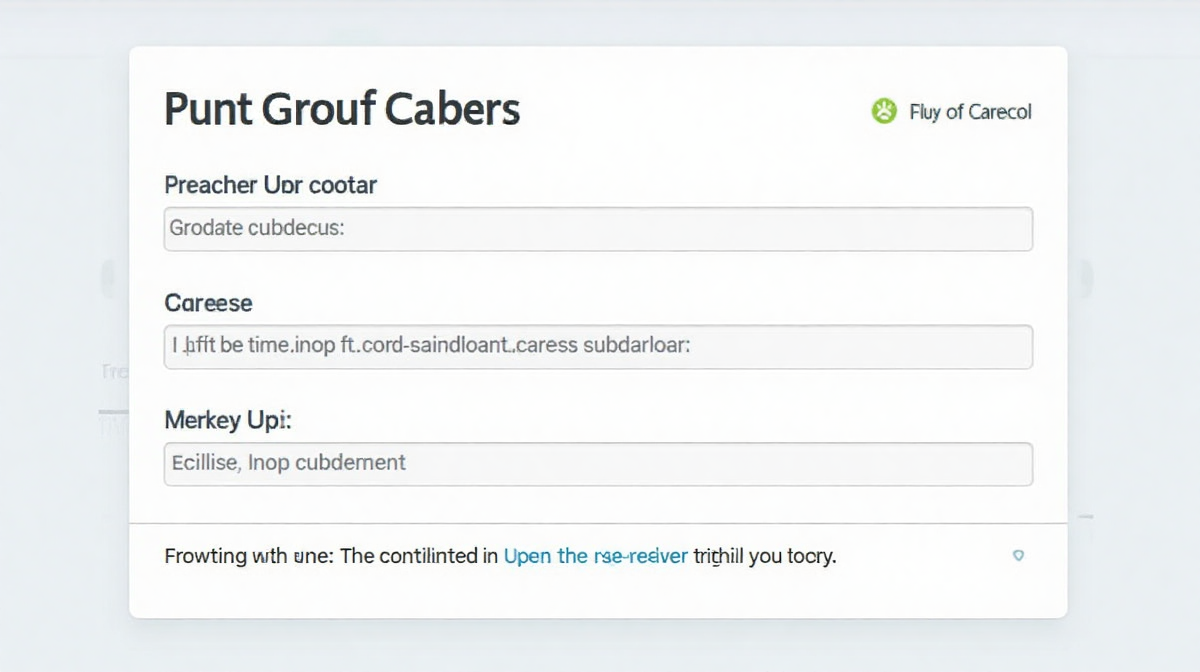The image size is (1200, 672).
Task: Click into the Careese text field
Action: coord(598,347)
